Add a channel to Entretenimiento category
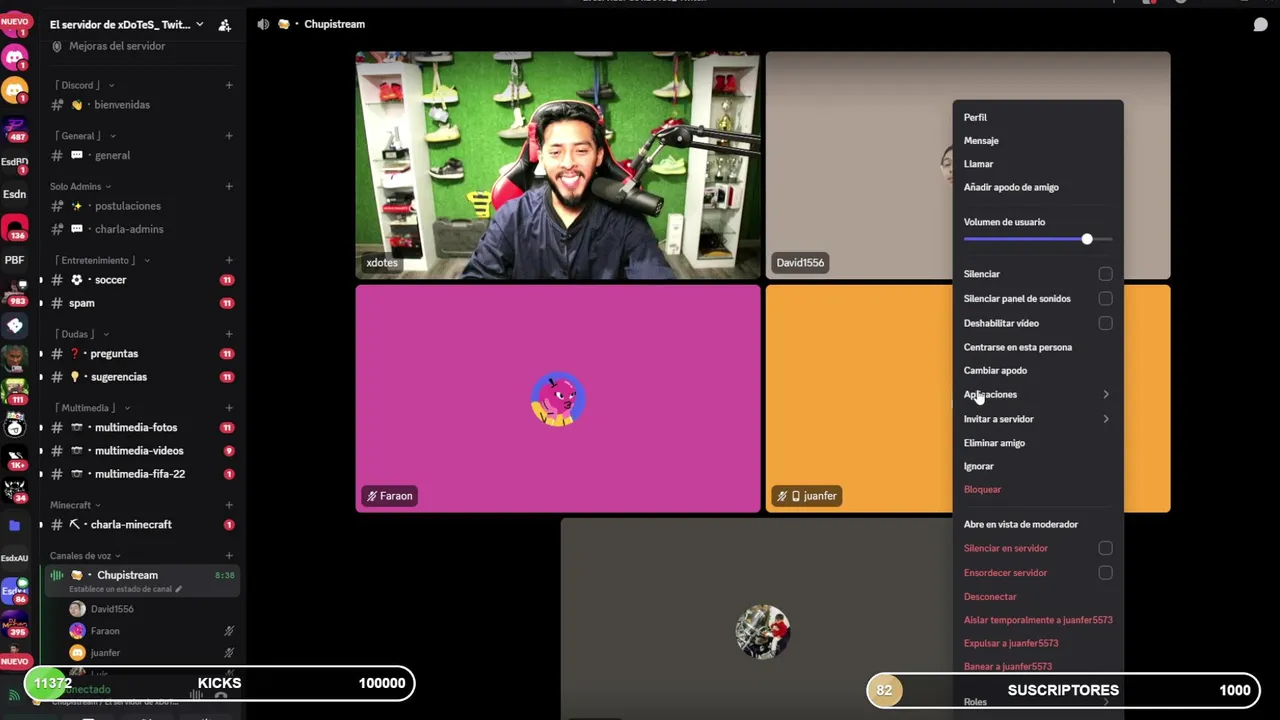1280x720 pixels. tap(229, 260)
